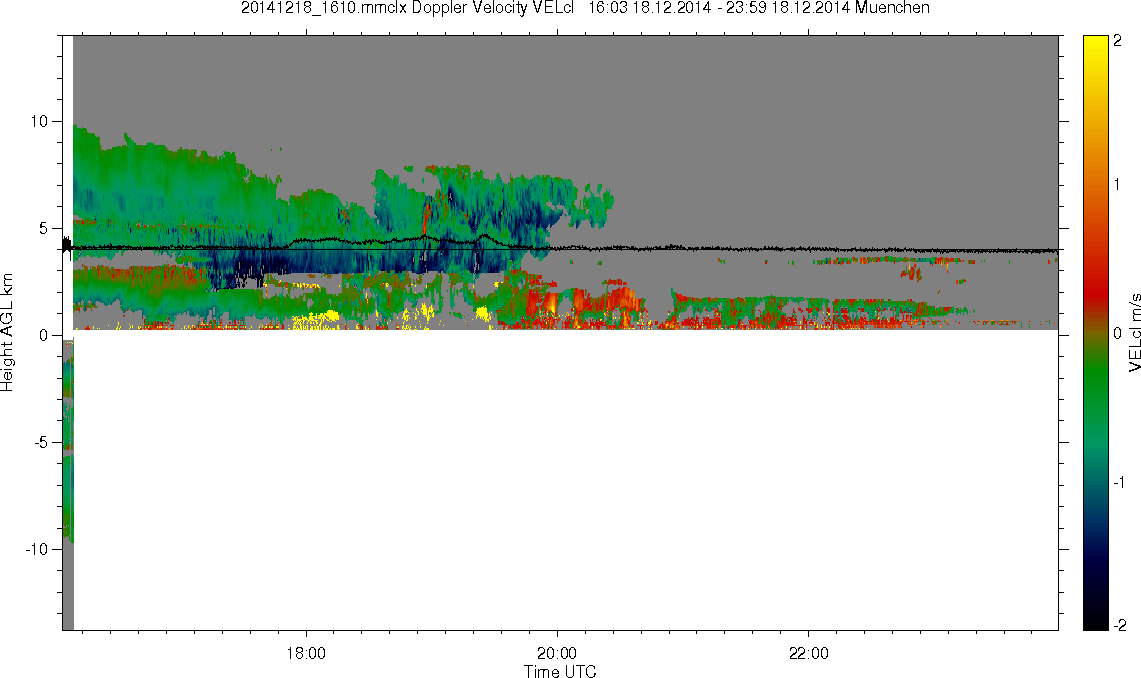Click the height tick label 10
The width and height of the screenshot is (1141, 678).
coord(39,121)
